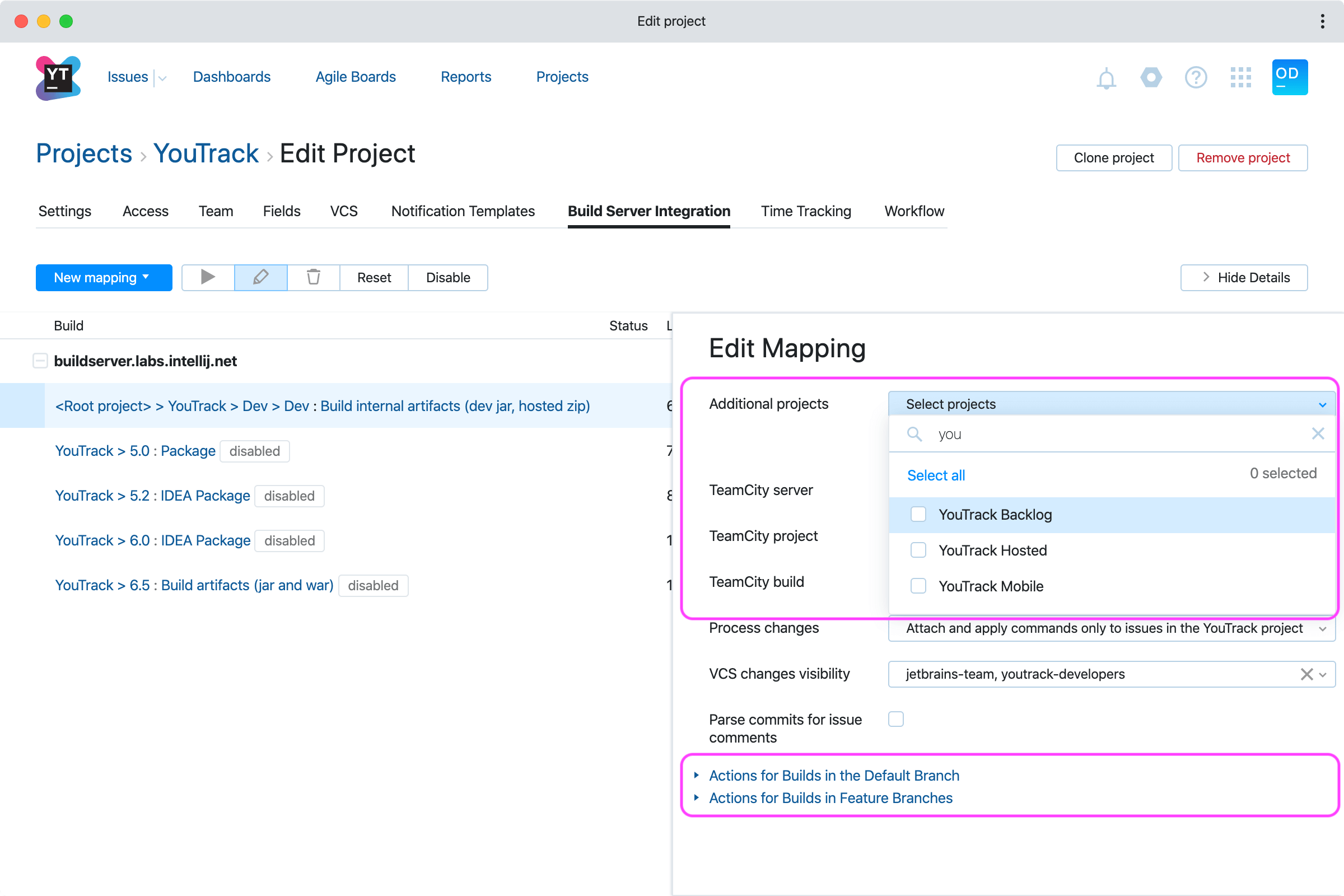Clear the project search with X icon

click(1318, 433)
